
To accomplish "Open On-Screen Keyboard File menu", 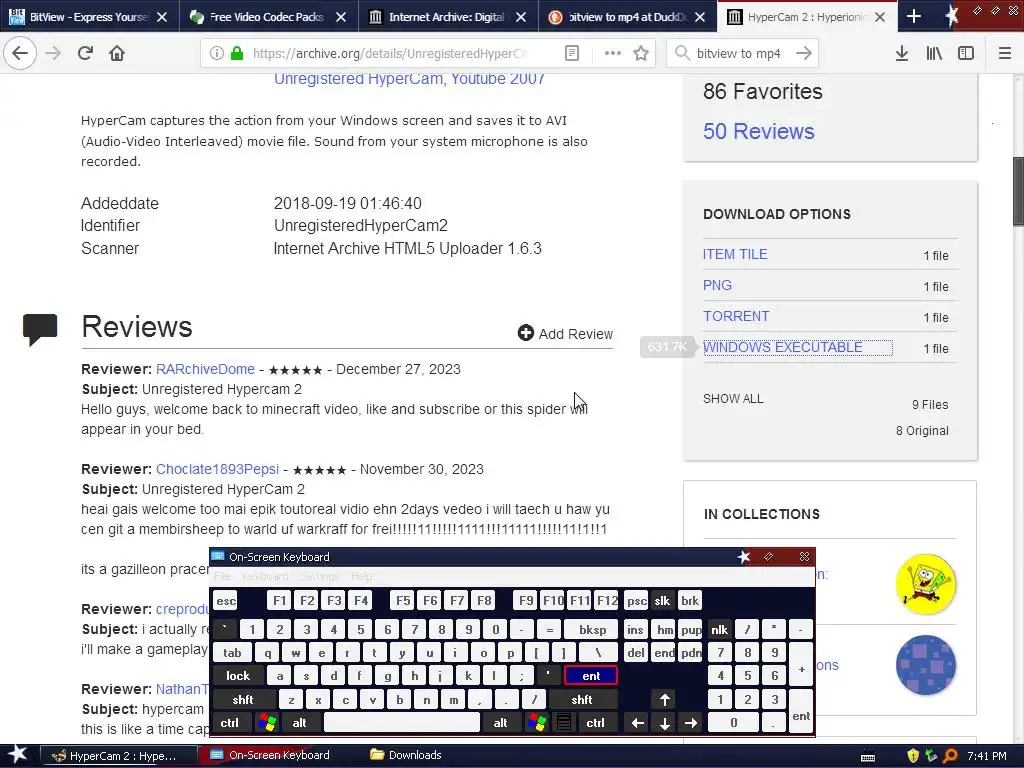I will (222, 576).
